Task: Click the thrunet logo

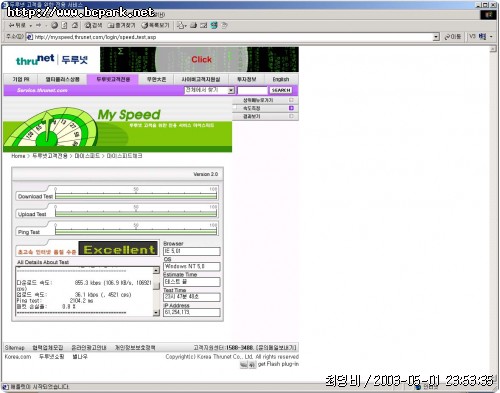Action: [52, 60]
